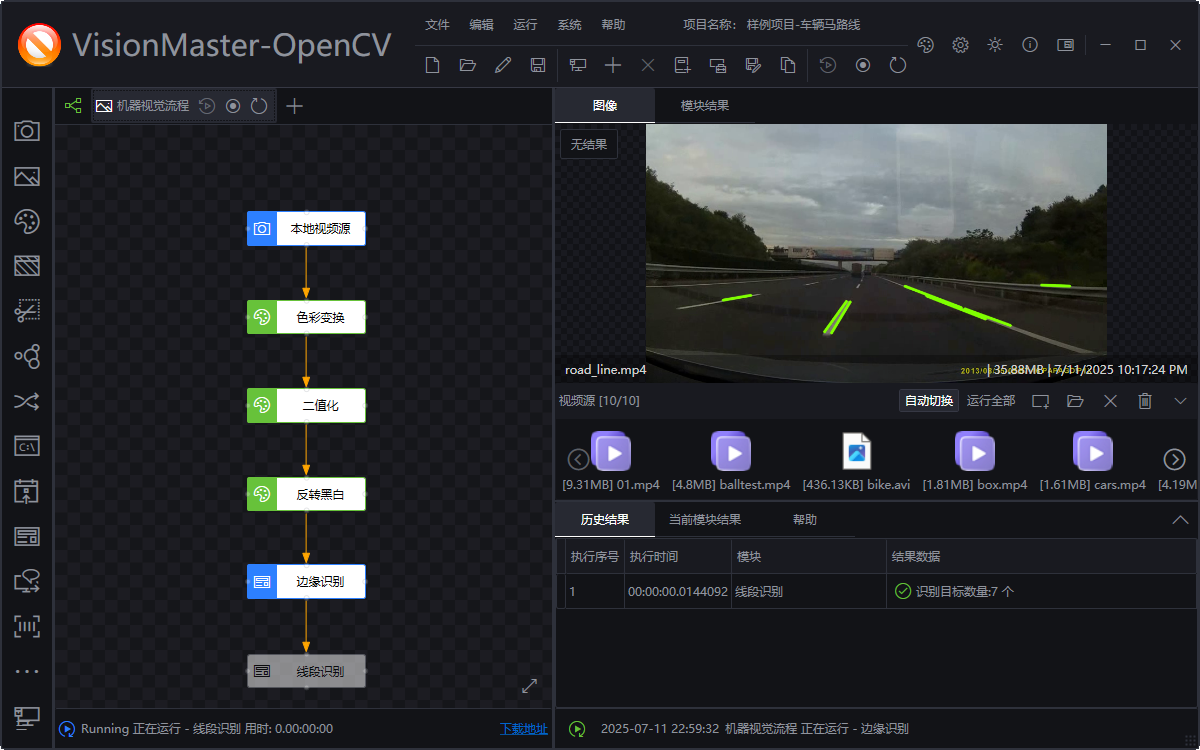Switch to the 模块结果 tab
Image resolution: width=1200 pixels, height=750 pixels.
(x=704, y=103)
